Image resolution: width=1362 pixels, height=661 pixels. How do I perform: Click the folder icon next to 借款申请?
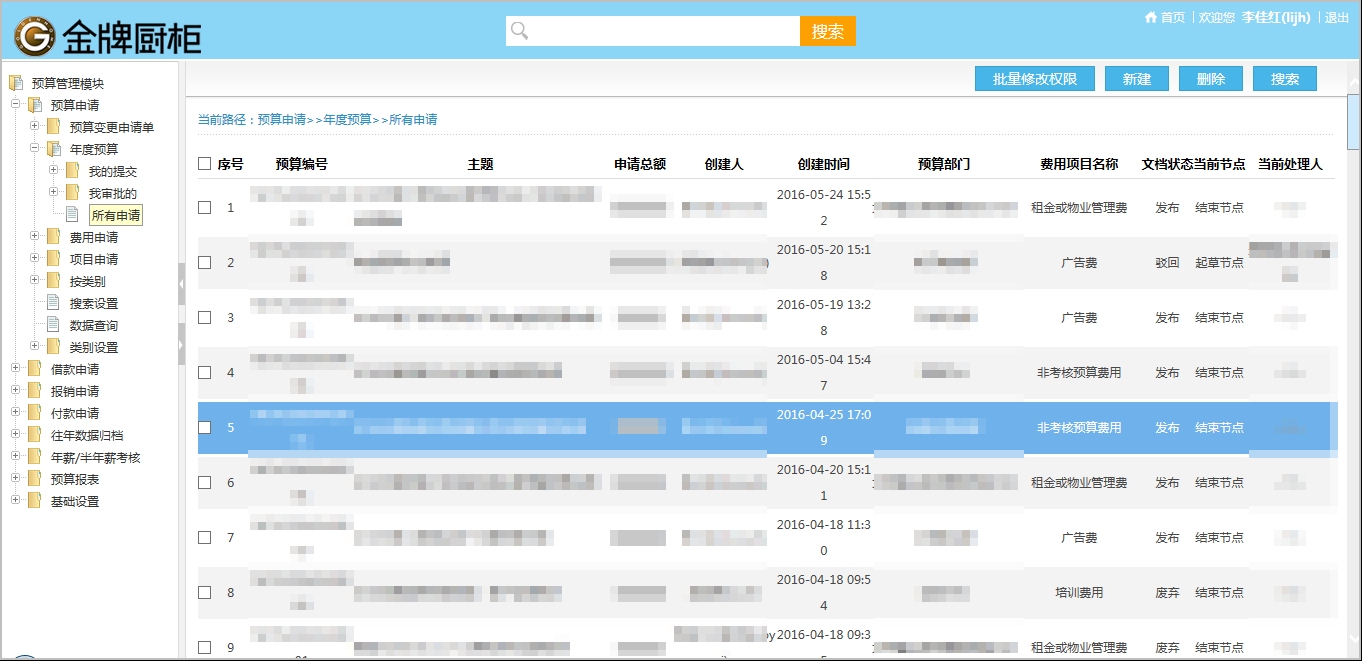(35, 369)
